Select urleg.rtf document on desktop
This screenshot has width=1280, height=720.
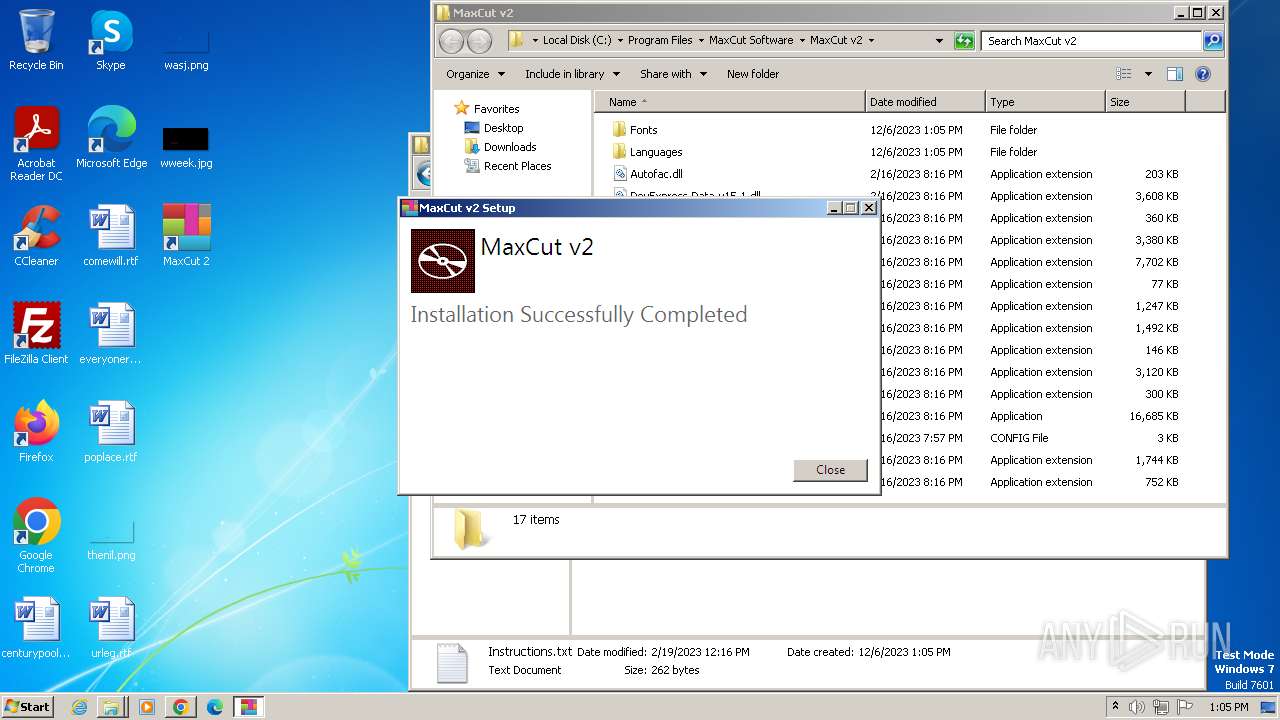coord(111,628)
